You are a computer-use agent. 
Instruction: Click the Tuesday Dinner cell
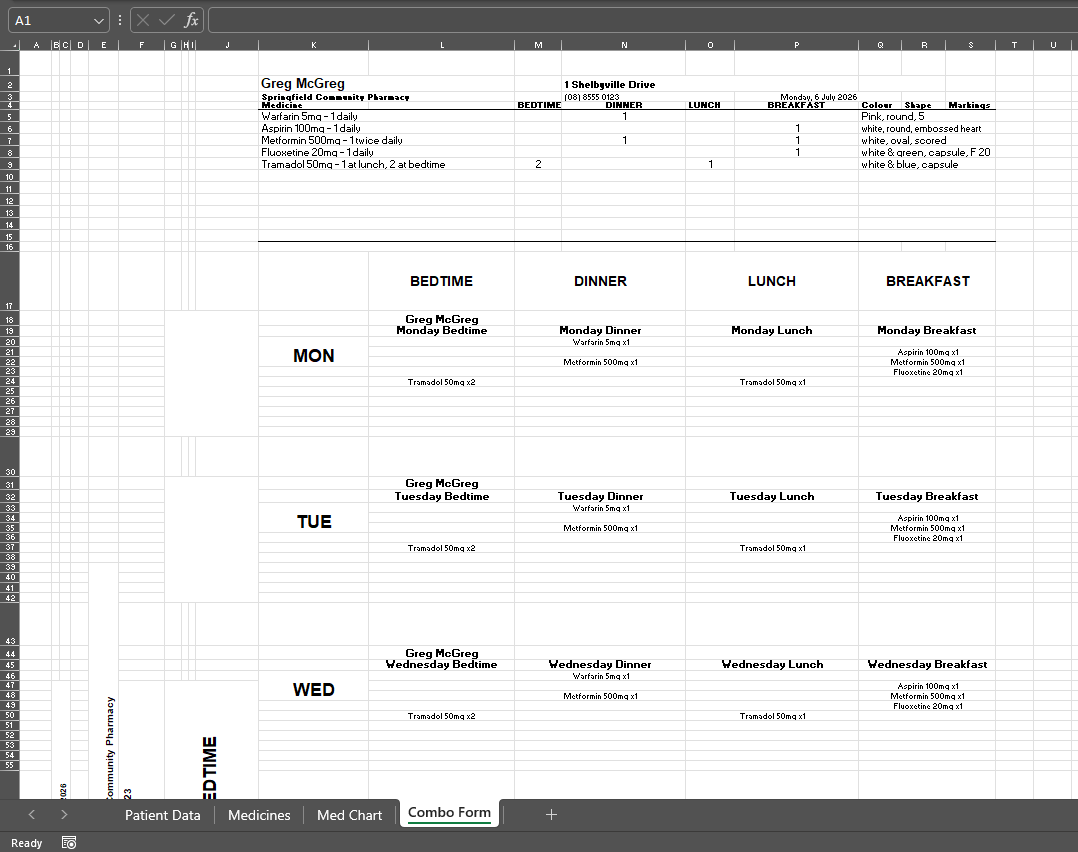click(x=600, y=496)
